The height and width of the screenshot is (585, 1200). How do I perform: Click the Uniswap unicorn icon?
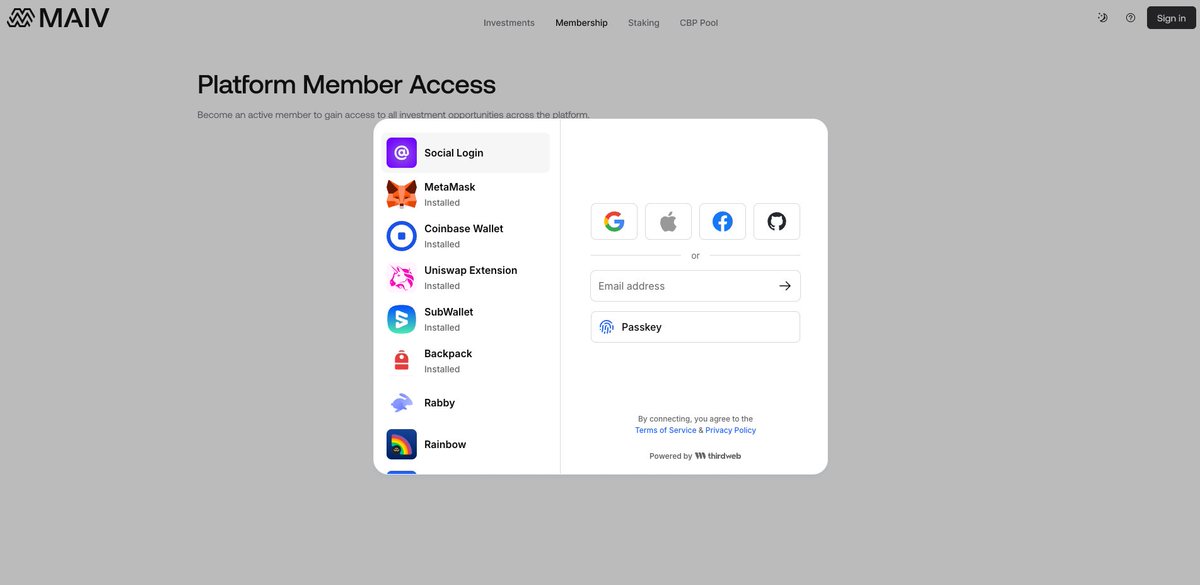401,277
